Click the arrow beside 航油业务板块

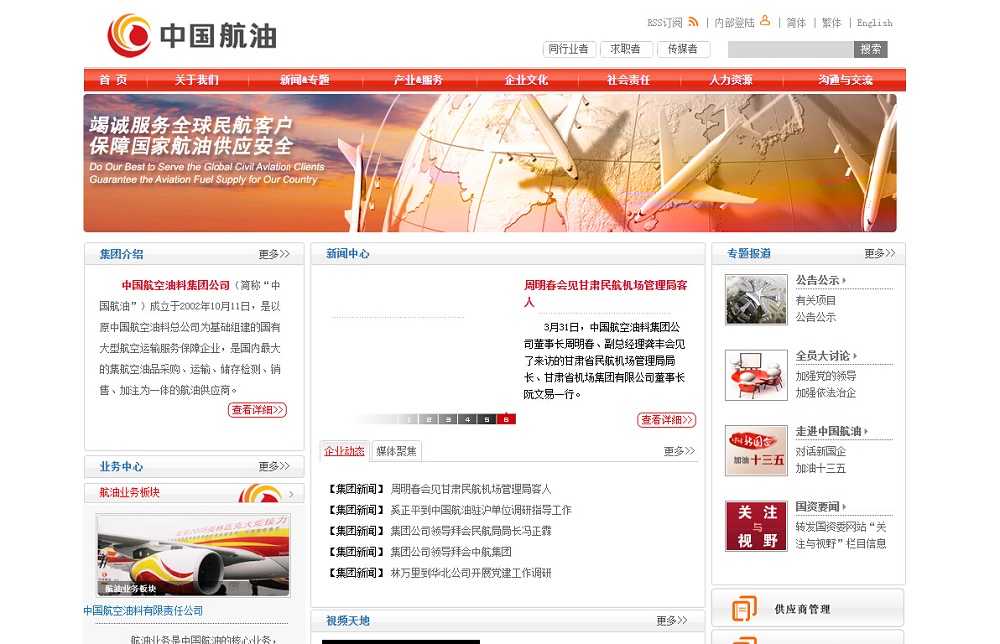291,494
